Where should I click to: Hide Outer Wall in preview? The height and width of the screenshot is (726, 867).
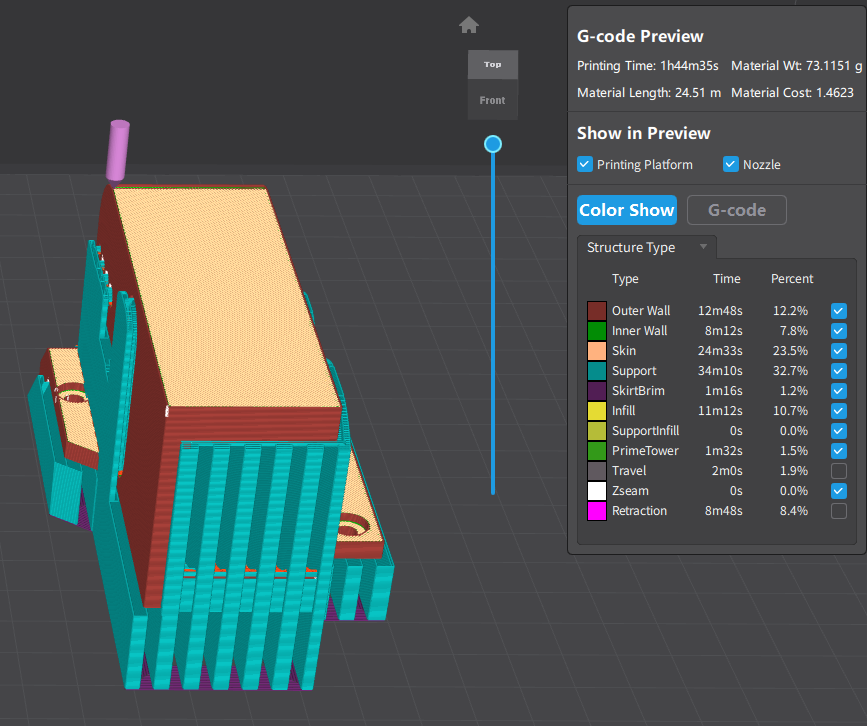(x=838, y=311)
